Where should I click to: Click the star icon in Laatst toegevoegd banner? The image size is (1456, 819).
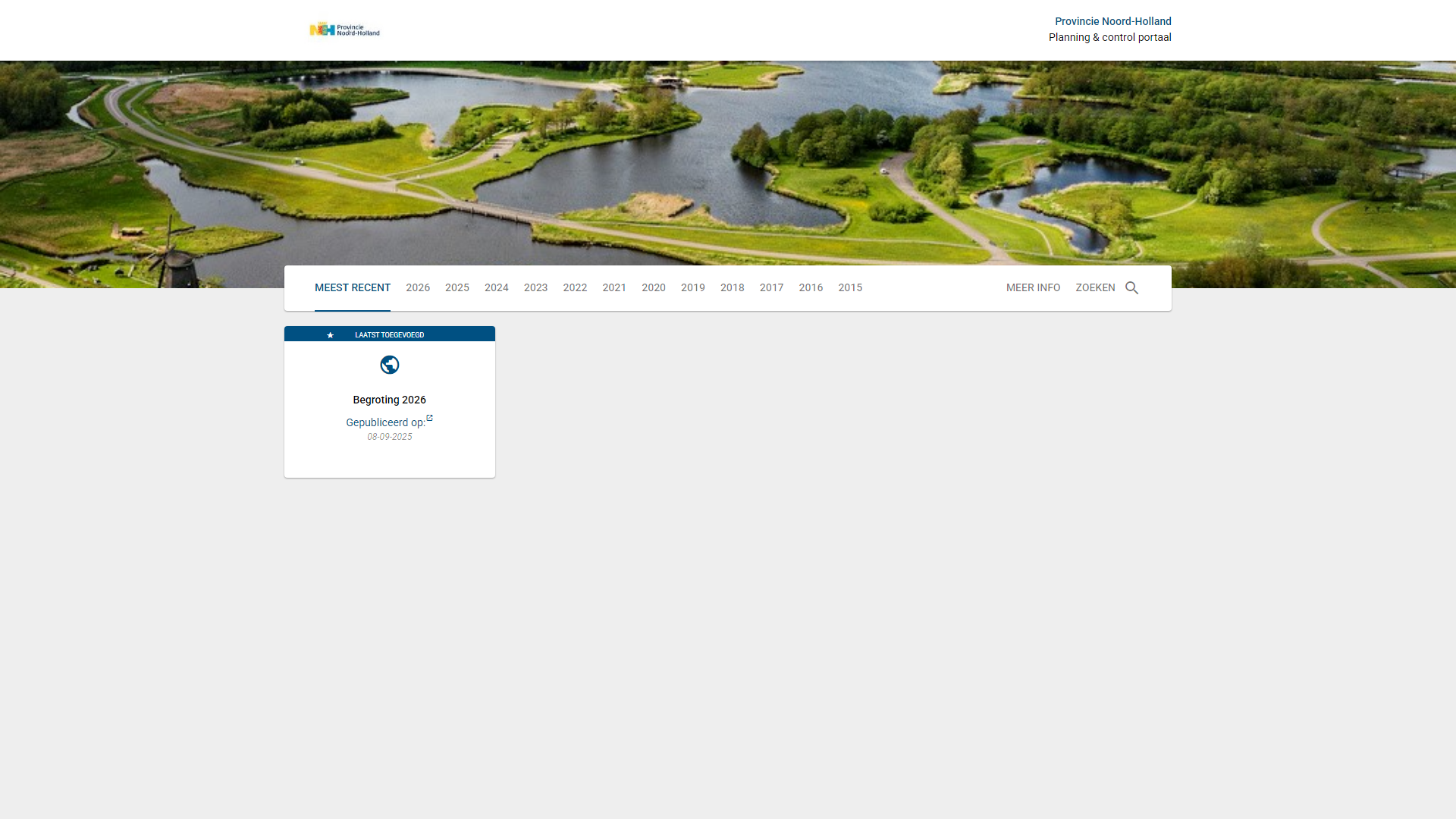click(330, 335)
